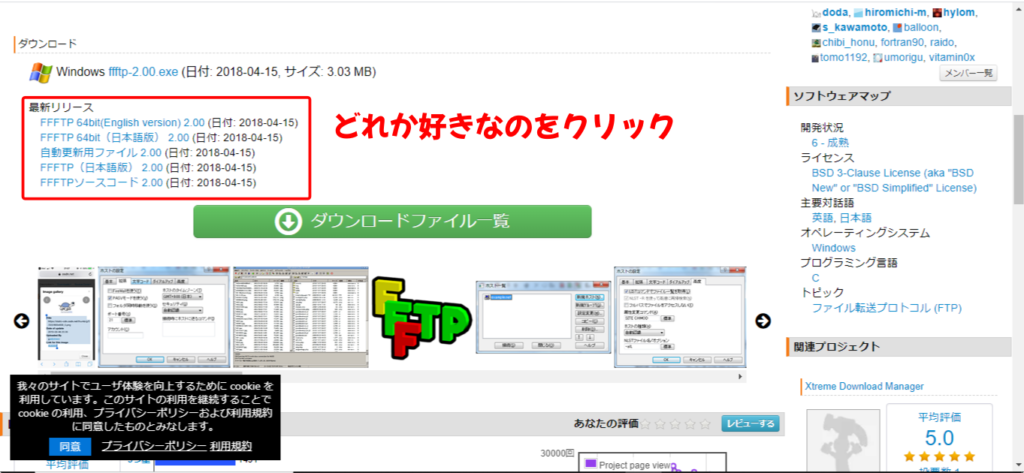The height and width of the screenshot is (473, 1024).
Task: Open the FFFTP logo thumbnail
Action: pos(421,318)
